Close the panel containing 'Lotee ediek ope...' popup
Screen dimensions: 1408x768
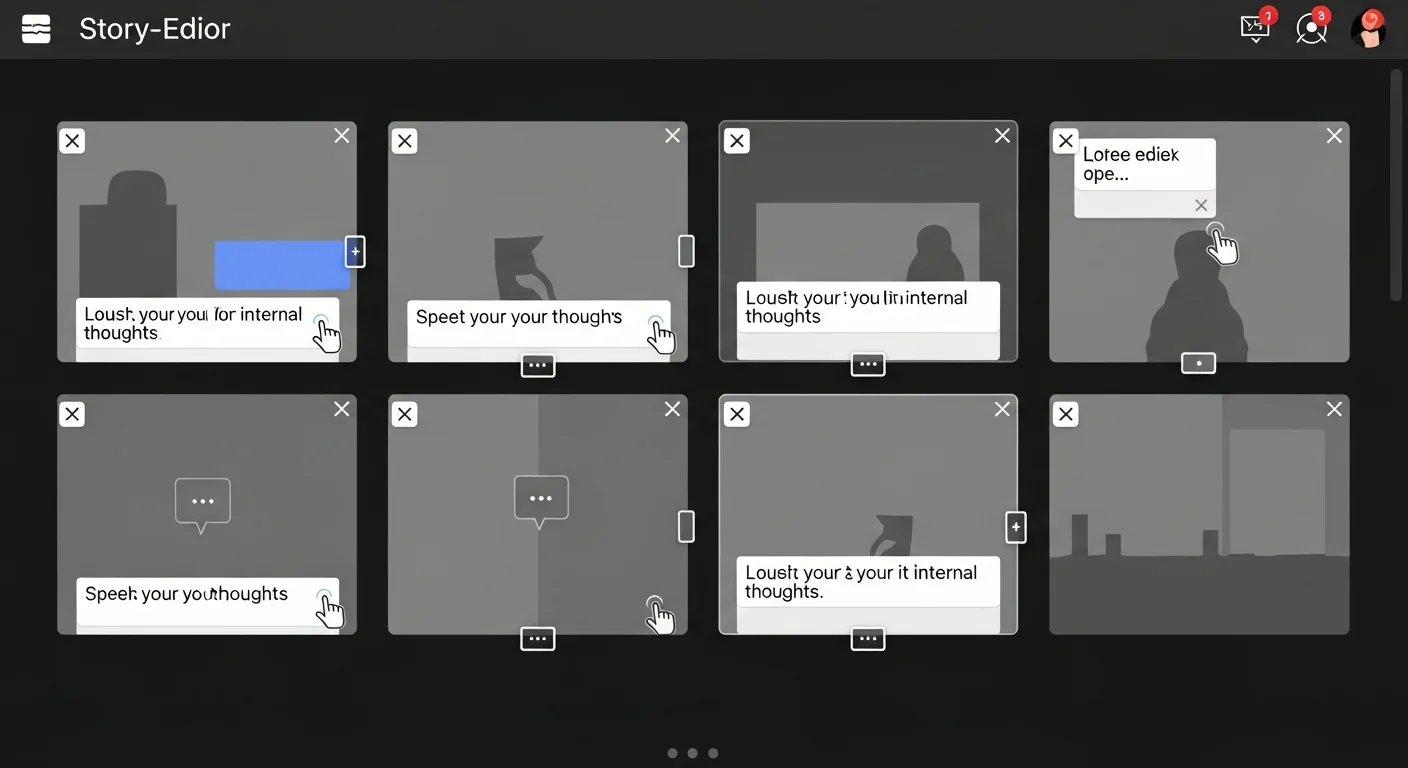(1334, 135)
